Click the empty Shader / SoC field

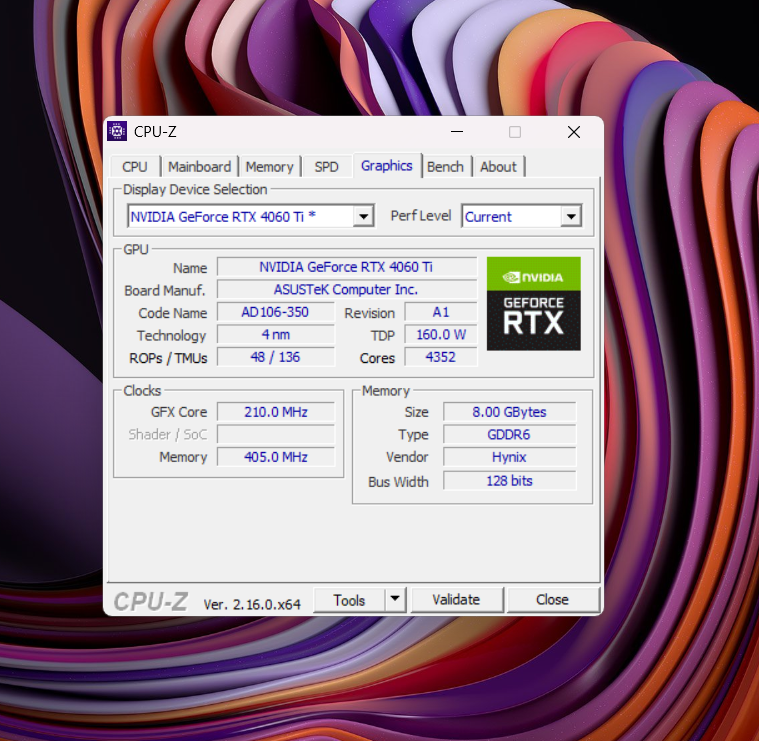[276, 434]
